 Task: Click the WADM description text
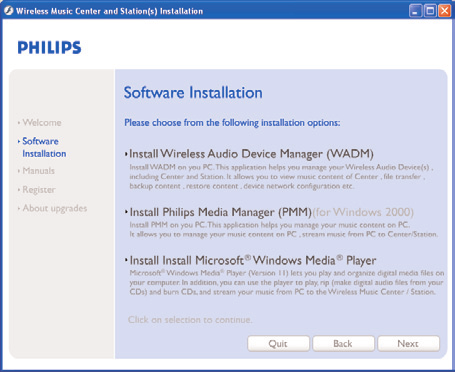(281, 176)
